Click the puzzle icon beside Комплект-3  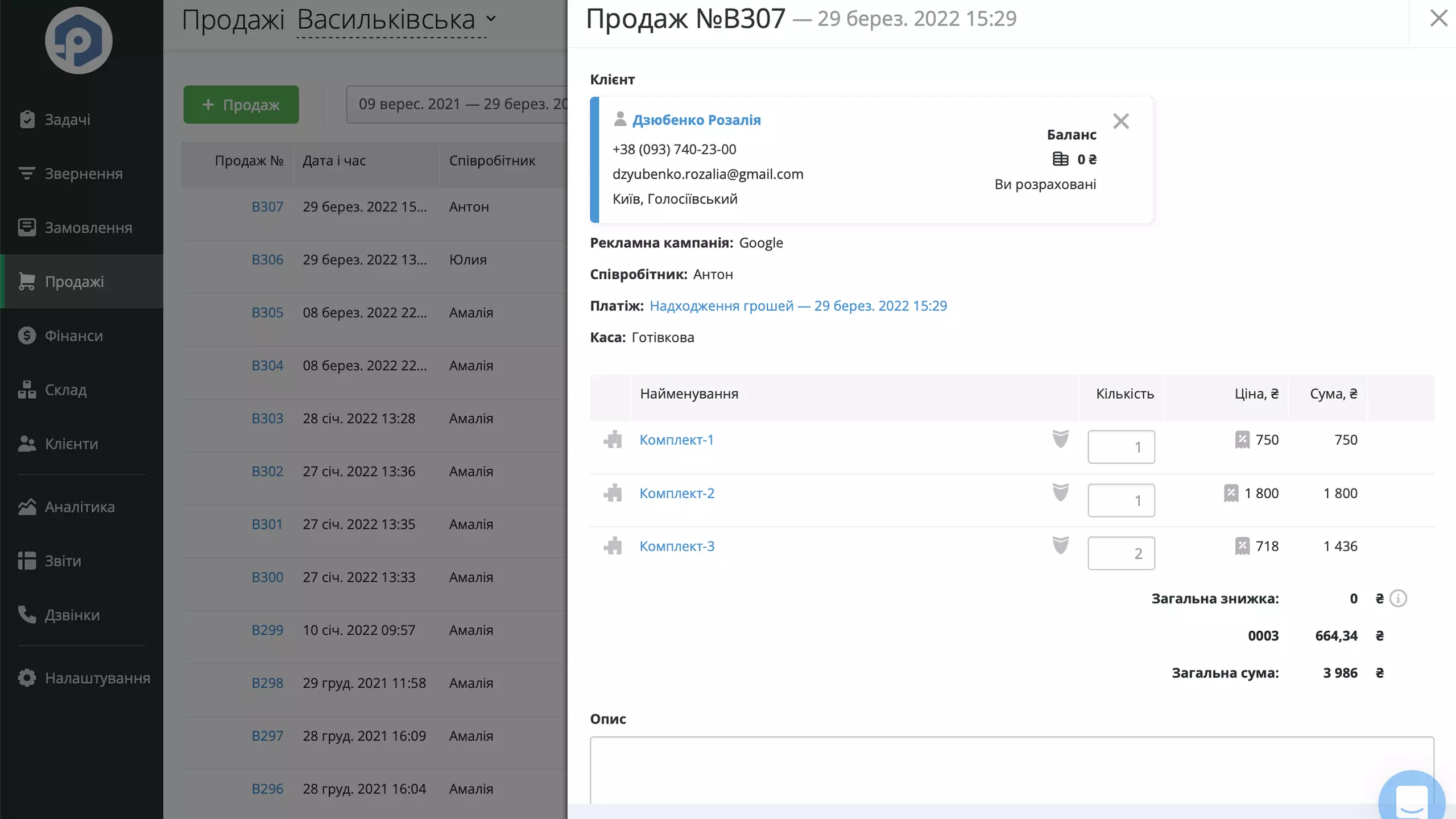pos(613,546)
